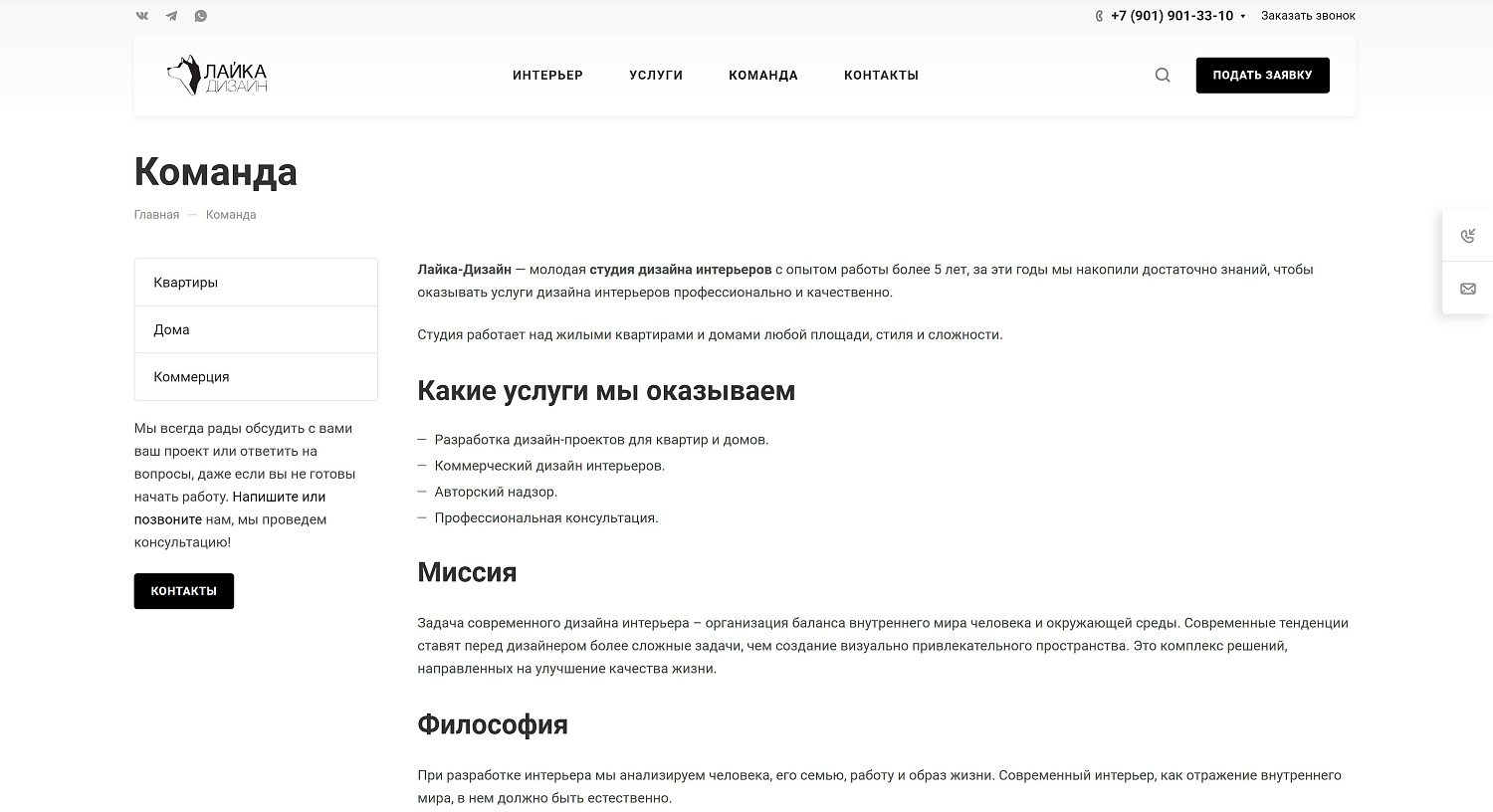Open the УСЛУГИ menu item
The width and height of the screenshot is (1493, 812).
[x=655, y=75]
